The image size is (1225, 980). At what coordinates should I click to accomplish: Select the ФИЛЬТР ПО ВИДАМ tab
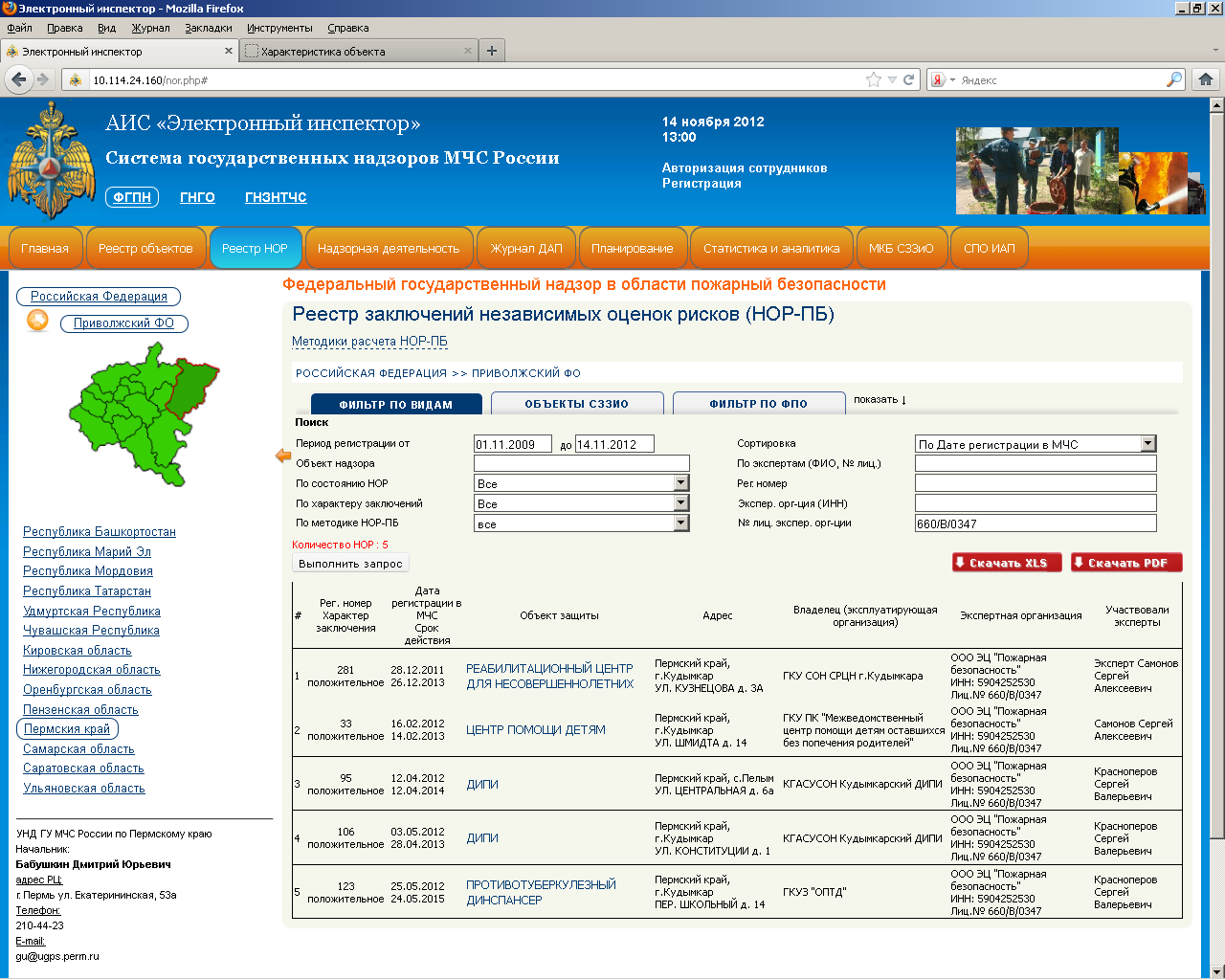point(395,404)
